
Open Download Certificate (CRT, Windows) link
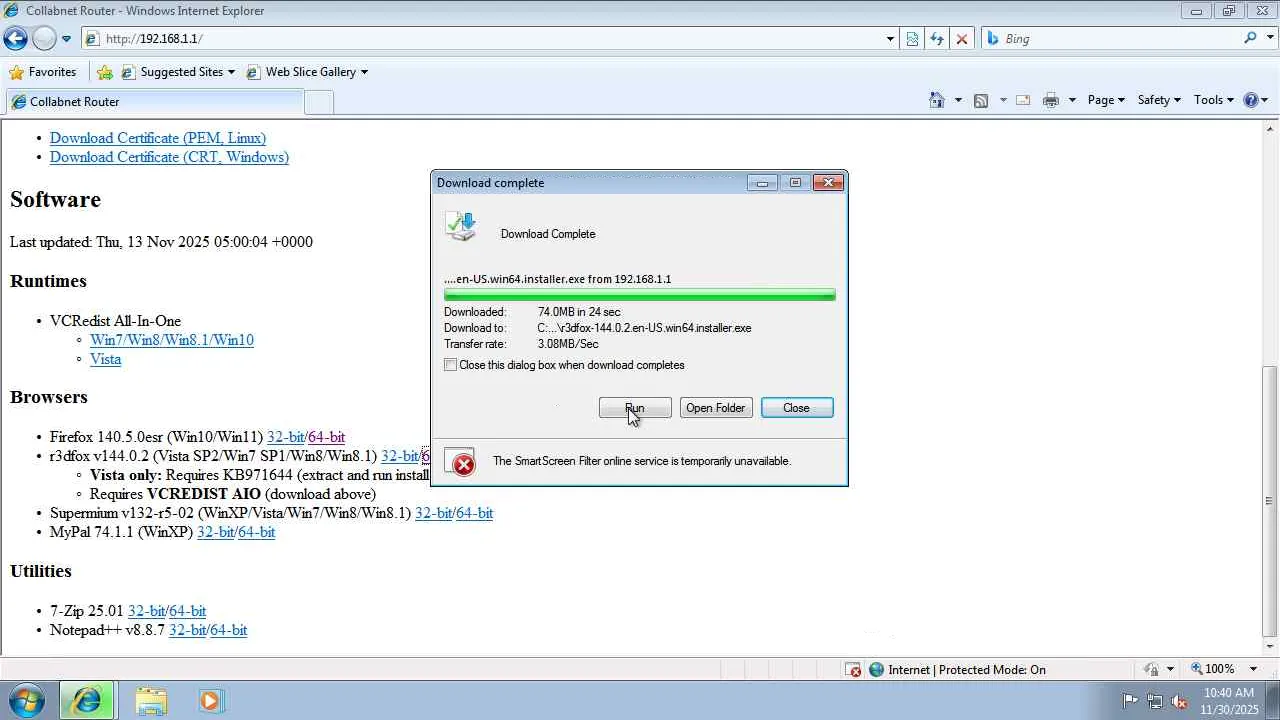click(169, 157)
